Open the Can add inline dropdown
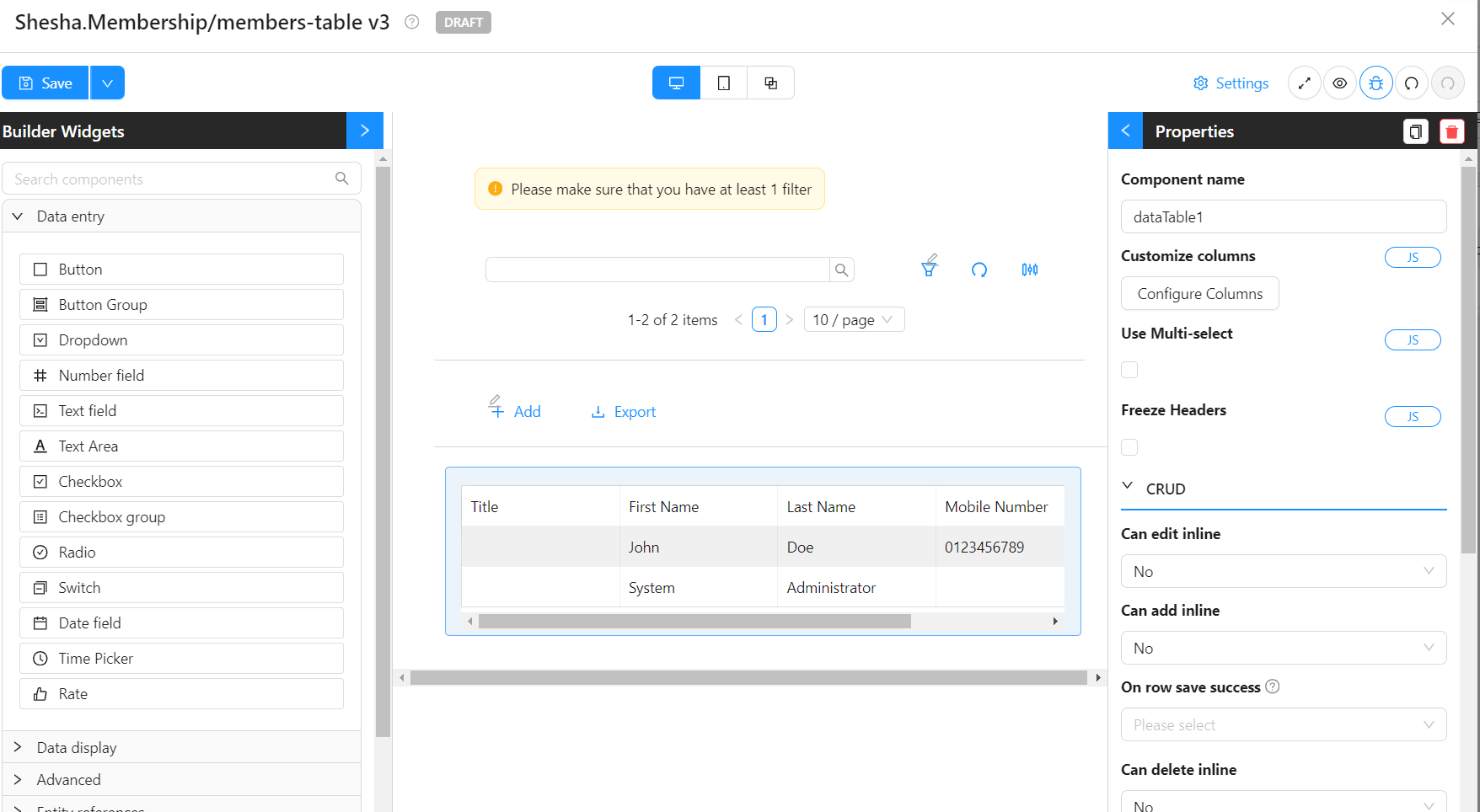Screen dimensions: 1480x812 1284,648
